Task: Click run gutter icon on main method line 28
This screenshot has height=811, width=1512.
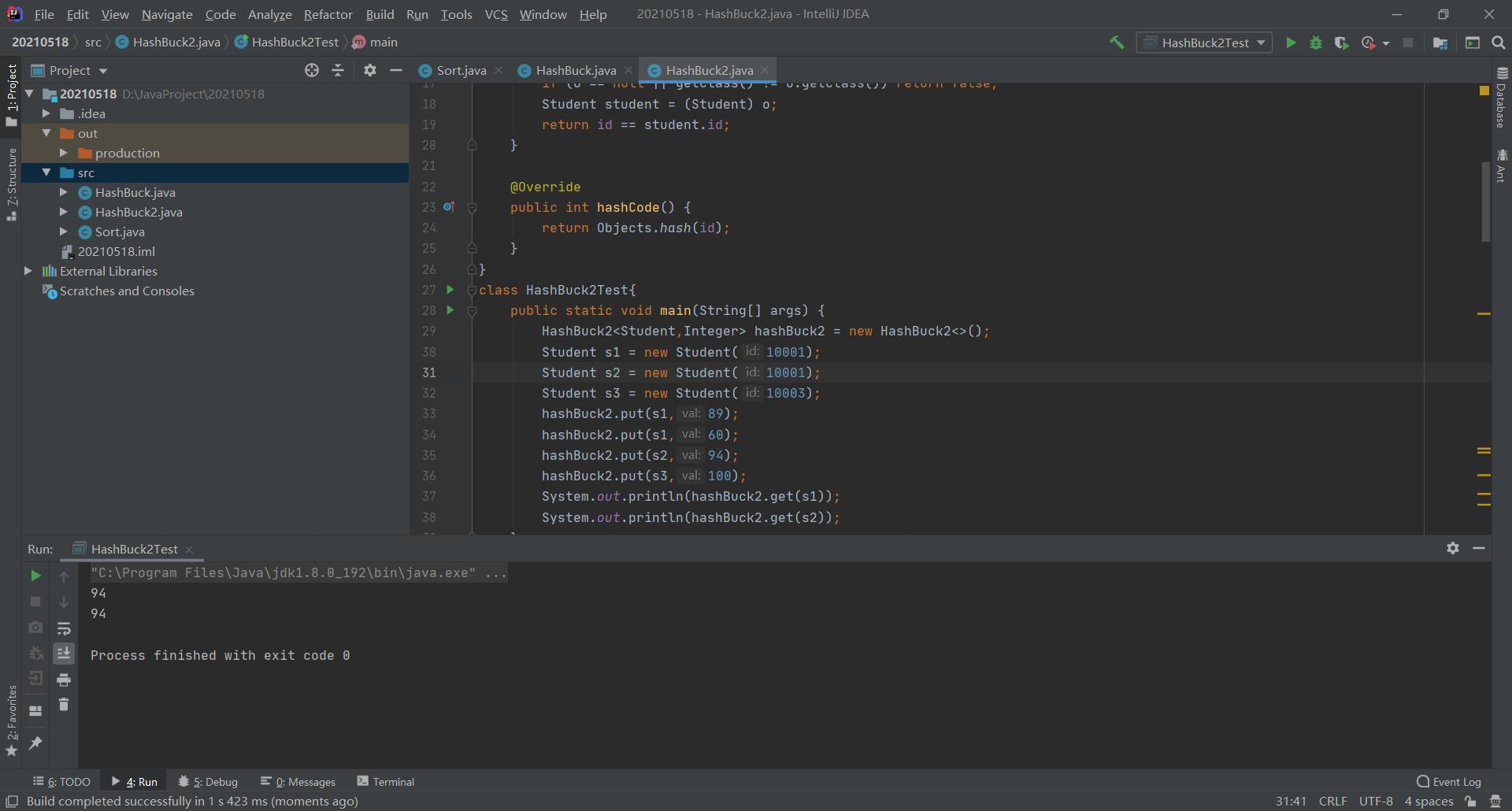Action: (x=450, y=310)
